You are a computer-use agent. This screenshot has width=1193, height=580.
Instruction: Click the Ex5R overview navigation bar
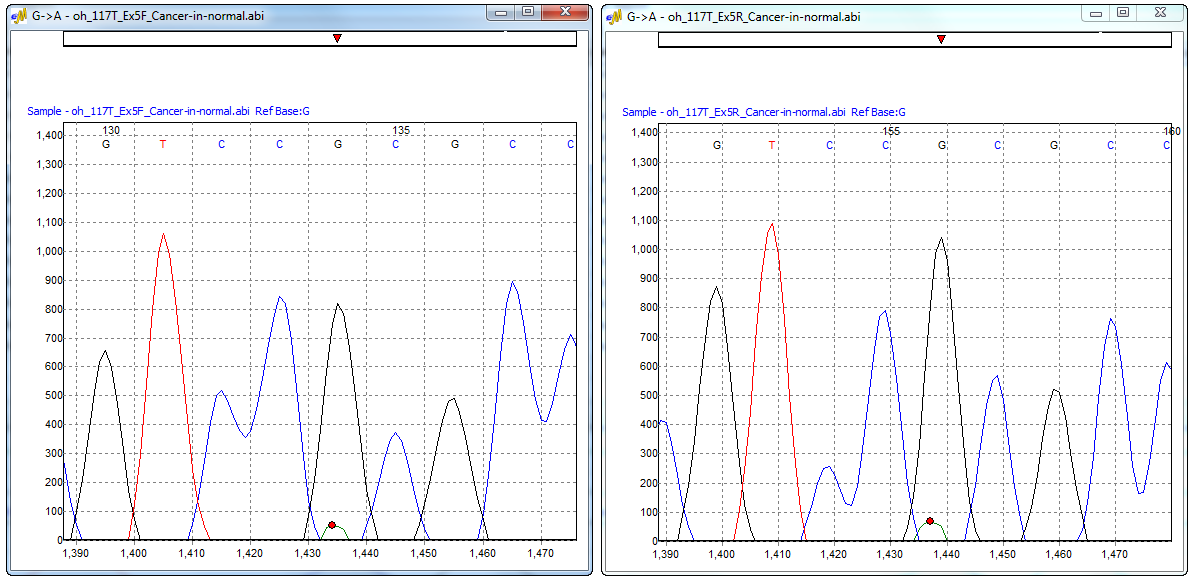(x=915, y=40)
